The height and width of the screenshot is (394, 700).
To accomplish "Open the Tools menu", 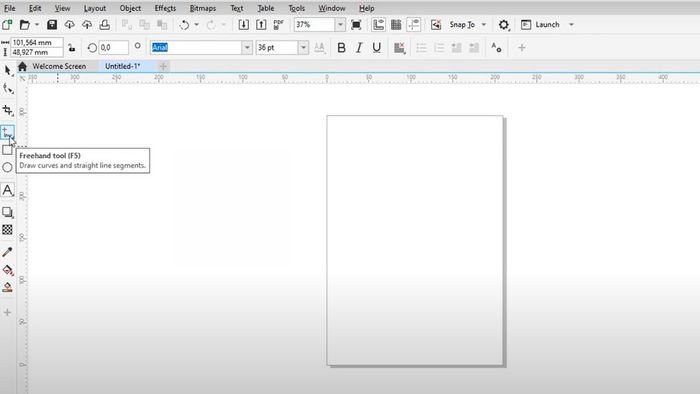I will tap(296, 8).
